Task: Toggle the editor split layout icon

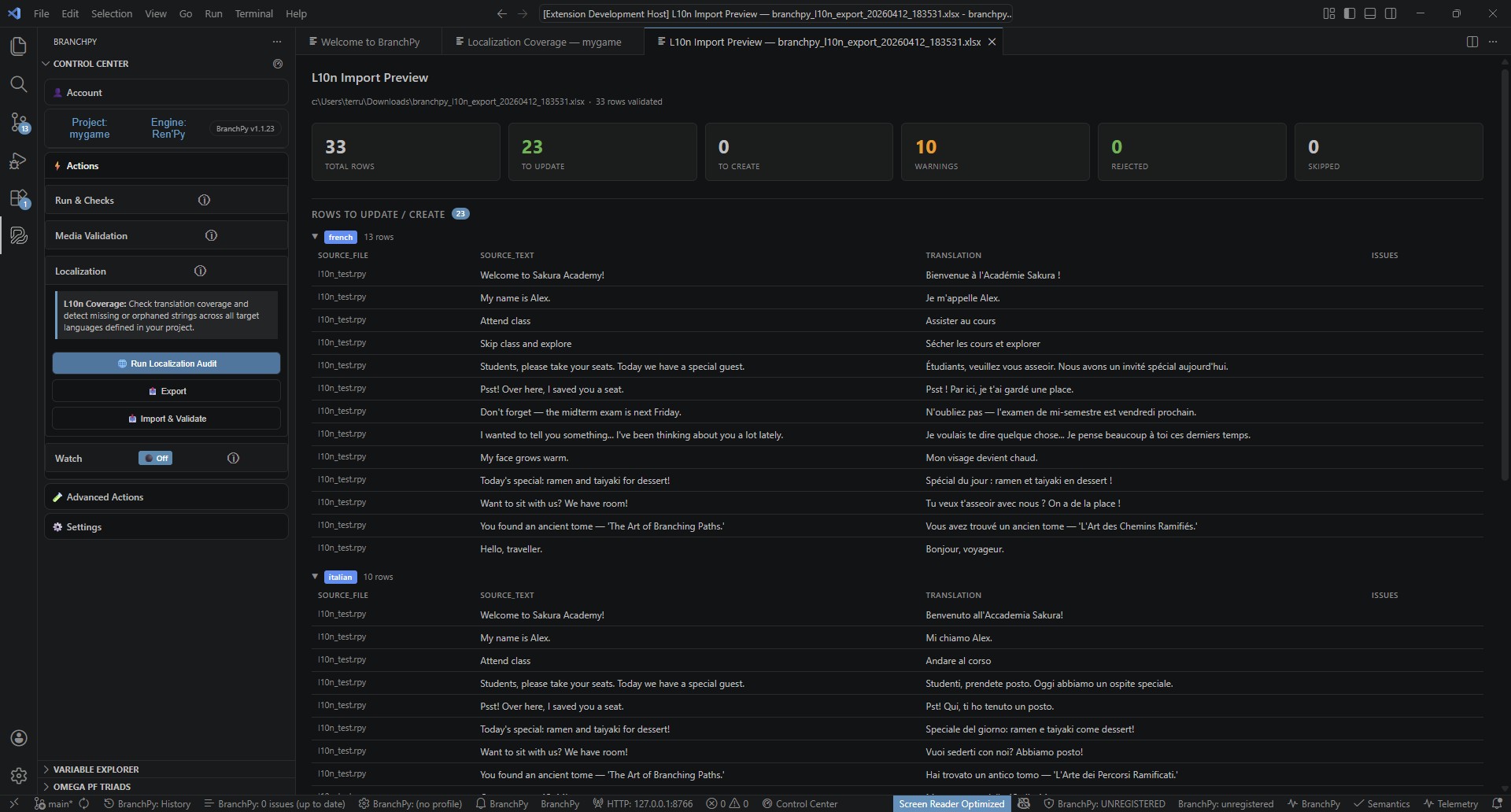Action: point(1472,42)
